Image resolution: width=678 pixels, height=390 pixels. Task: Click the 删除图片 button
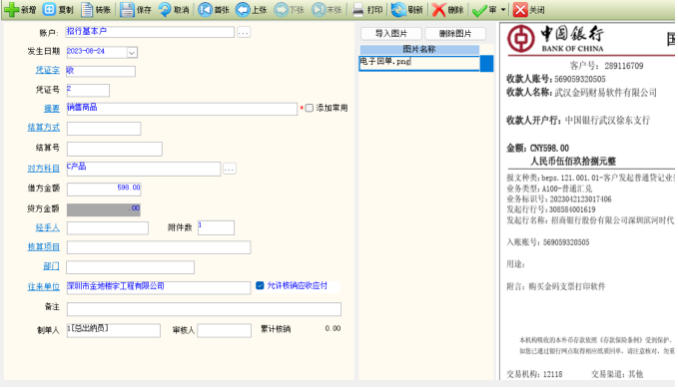455,33
